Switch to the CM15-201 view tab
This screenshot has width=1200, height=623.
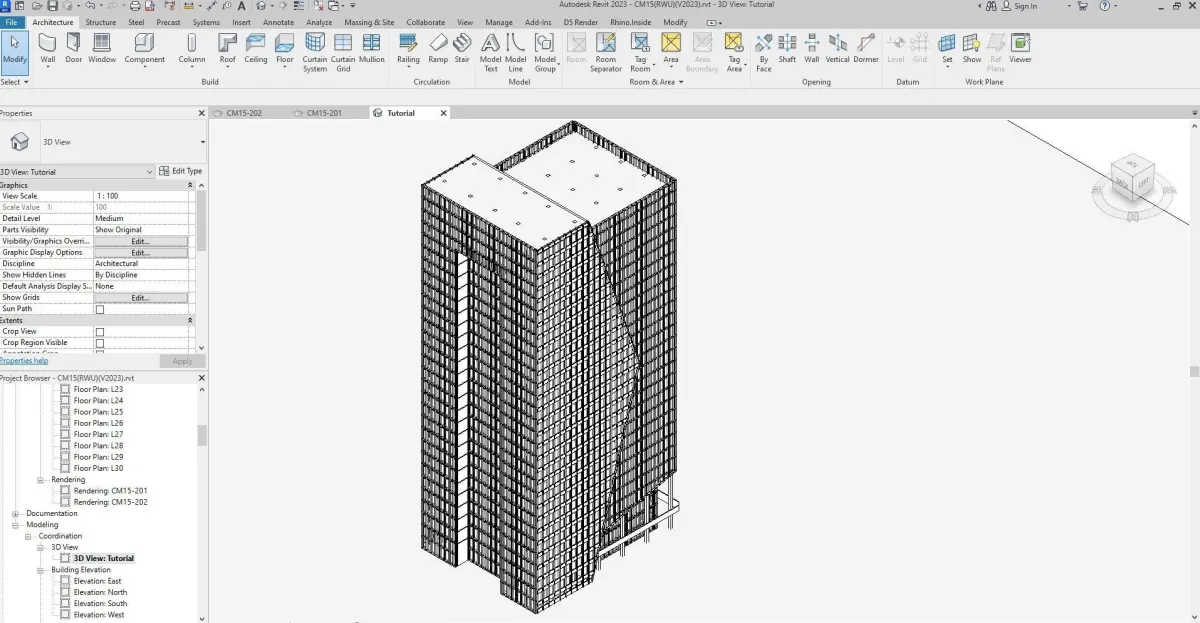[324, 113]
